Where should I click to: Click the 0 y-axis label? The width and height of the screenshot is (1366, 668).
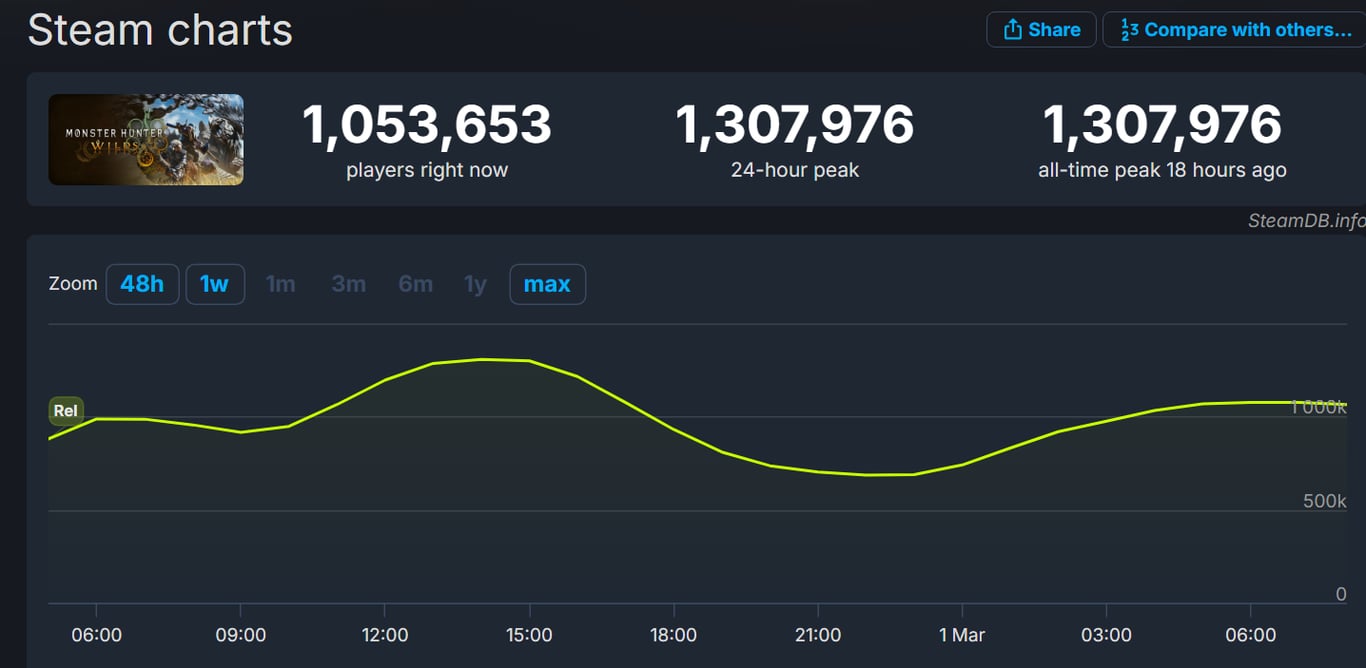coord(1342,594)
